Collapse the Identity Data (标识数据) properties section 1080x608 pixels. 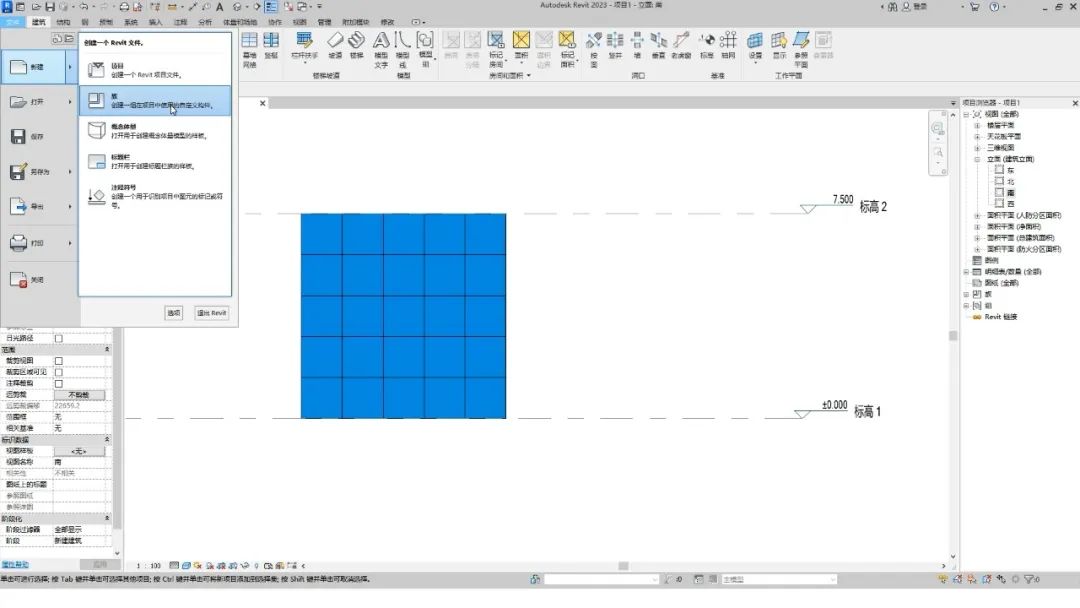(x=107, y=439)
